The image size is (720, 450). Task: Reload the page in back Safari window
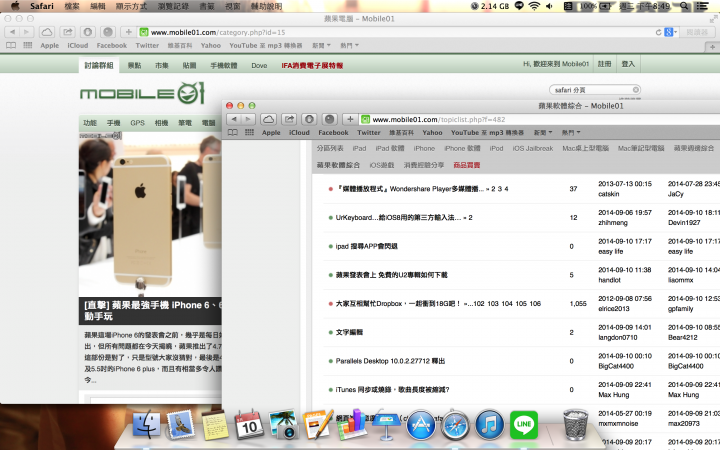coord(658,32)
